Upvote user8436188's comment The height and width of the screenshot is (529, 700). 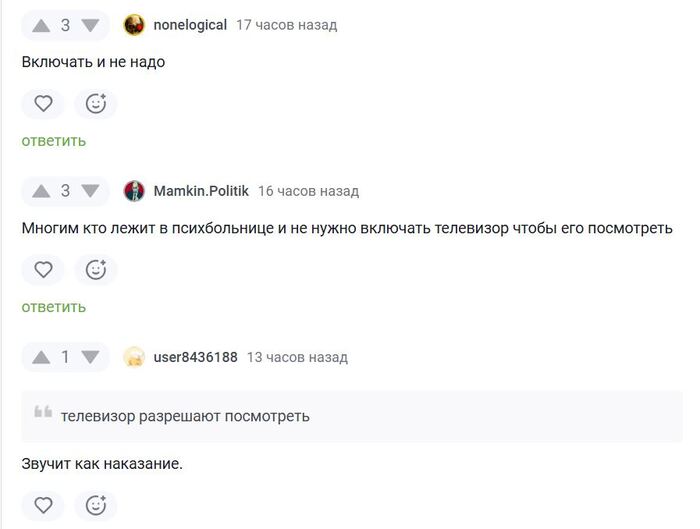41,357
